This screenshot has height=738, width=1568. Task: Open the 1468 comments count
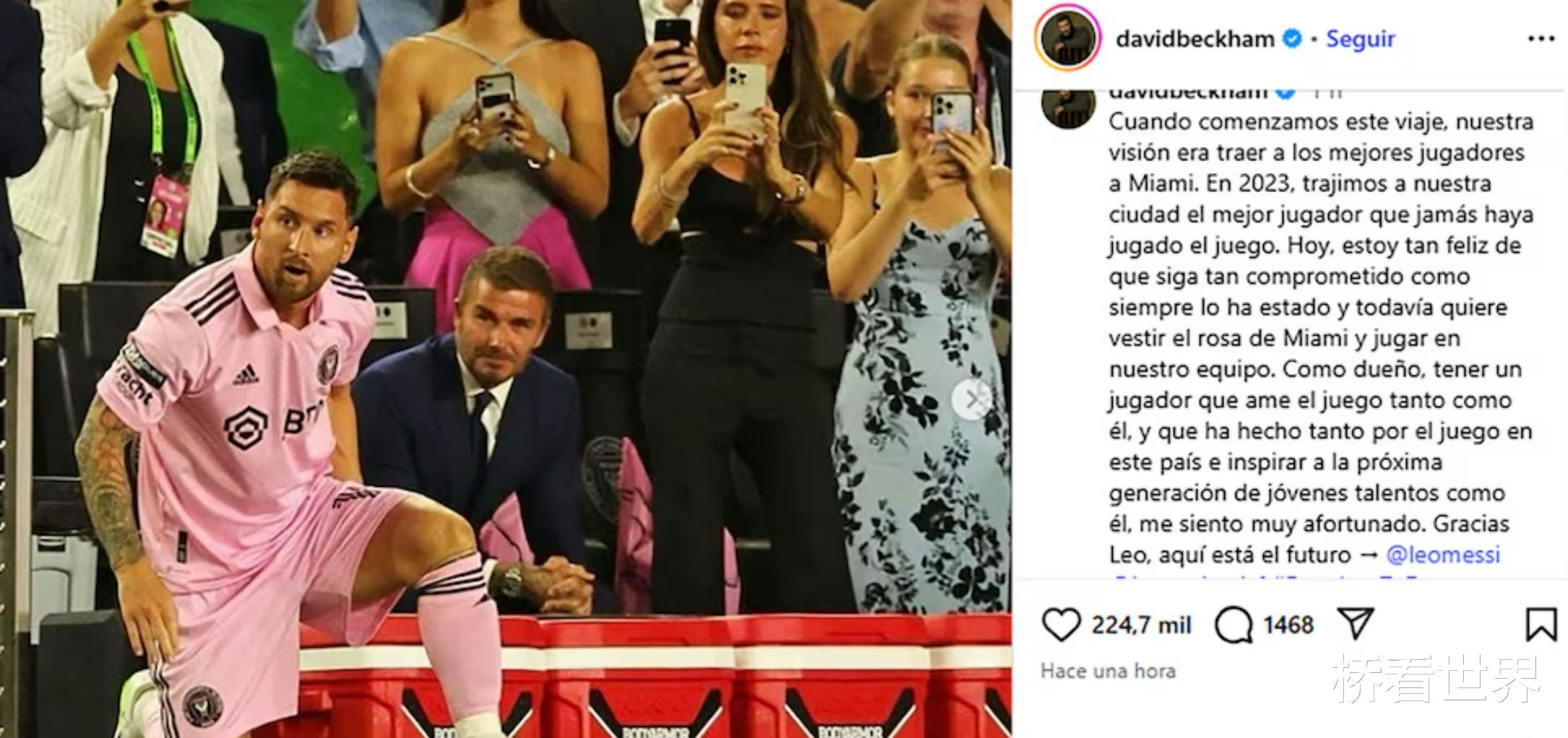[1288, 625]
